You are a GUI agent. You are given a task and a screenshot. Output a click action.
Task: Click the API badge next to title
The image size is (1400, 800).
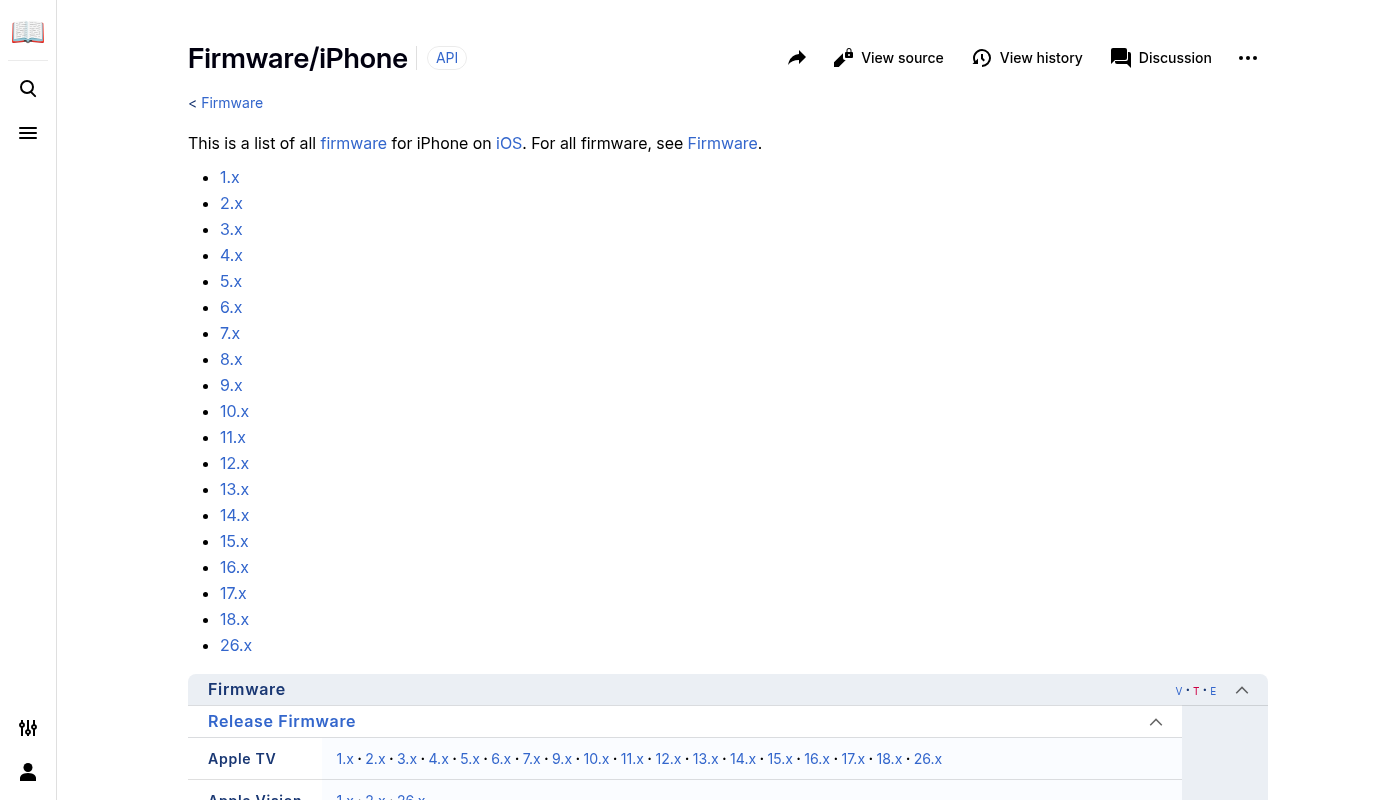click(x=447, y=58)
